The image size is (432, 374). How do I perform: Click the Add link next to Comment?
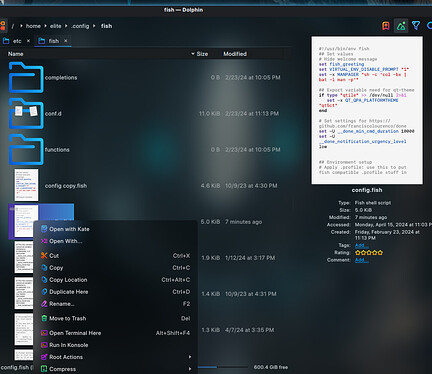(x=361, y=260)
